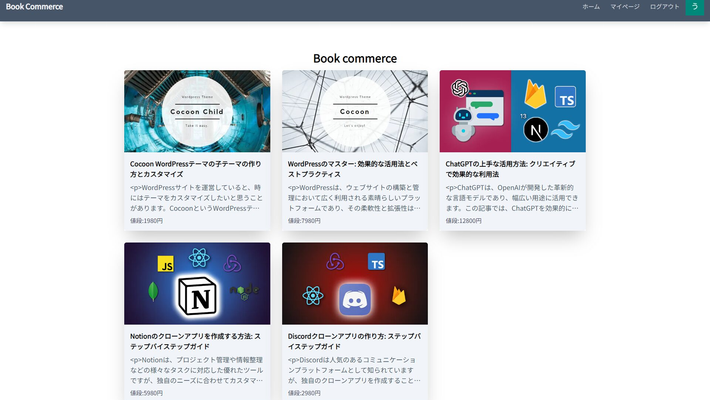Click description starting <p>WordPressは、ウェブサイト
This screenshot has height=400, width=710.
pos(354,198)
